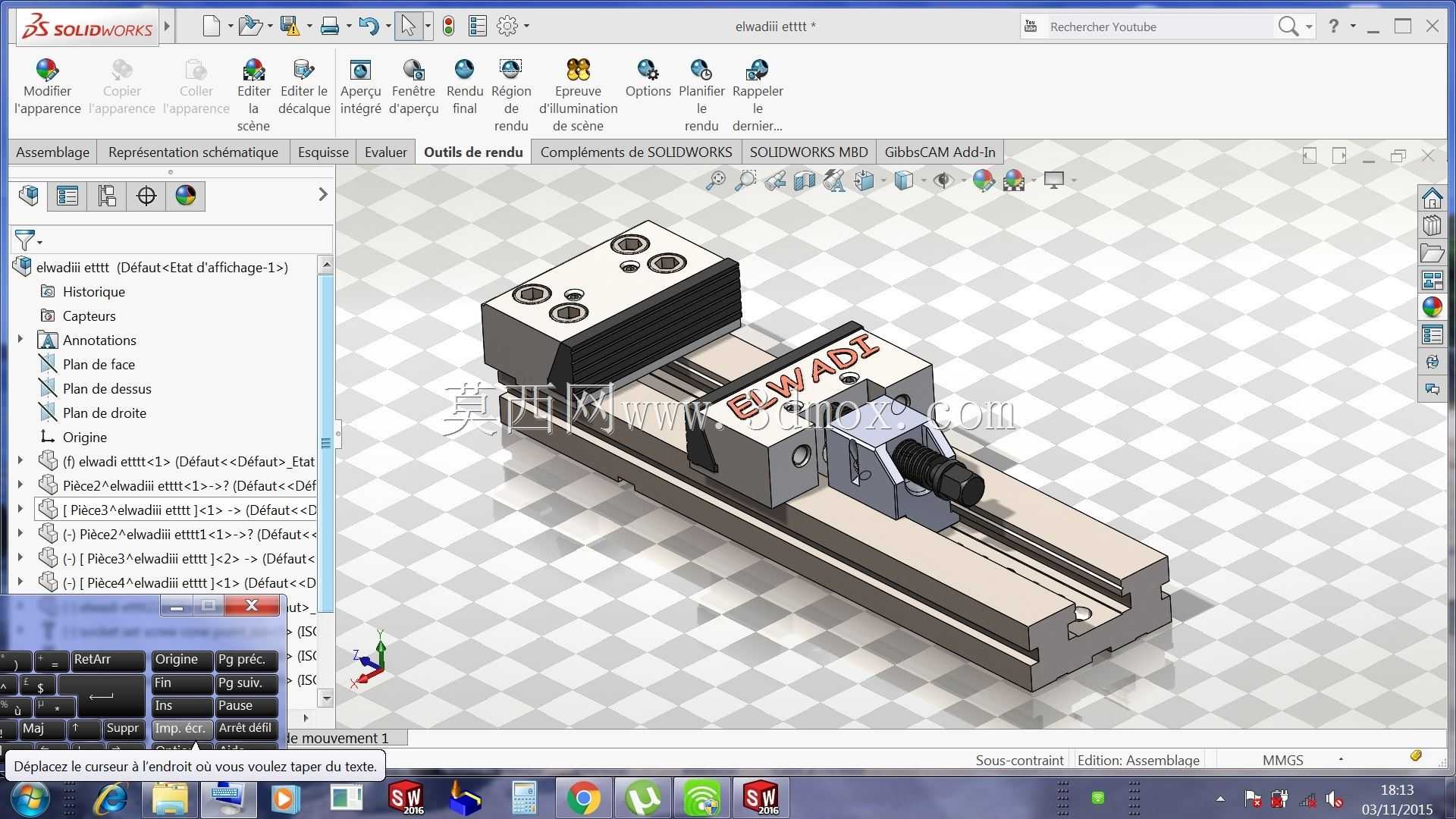
Task: Click the taskbar clock 18:13
Action: pyautogui.click(x=1397, y=790)
